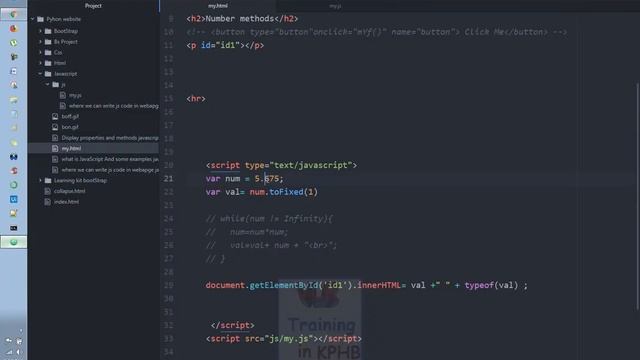Click the <hr> tag on line 15
This screenshot has width=640, height=360.
pyautogui.click(x=196, y=99)
